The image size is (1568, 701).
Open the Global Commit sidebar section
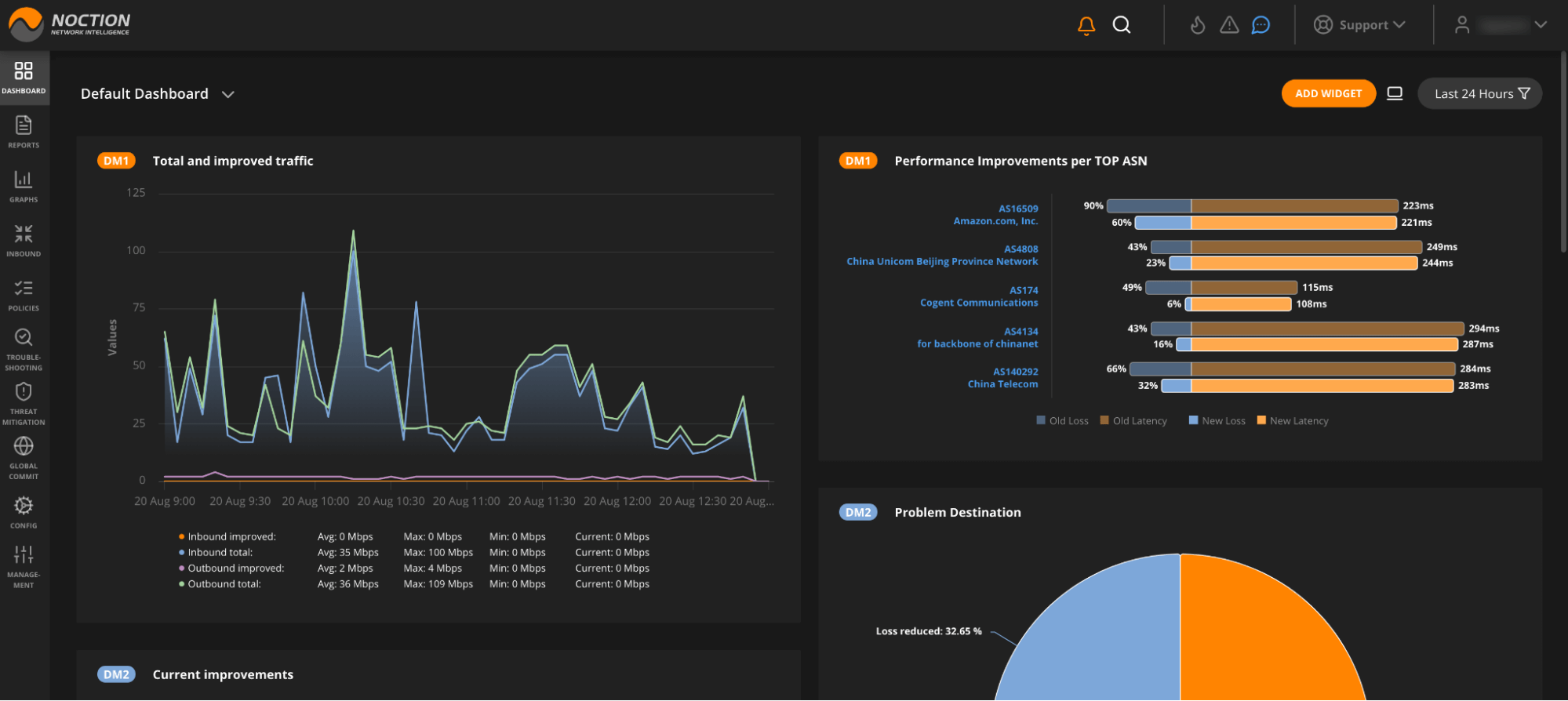[24, 458]
